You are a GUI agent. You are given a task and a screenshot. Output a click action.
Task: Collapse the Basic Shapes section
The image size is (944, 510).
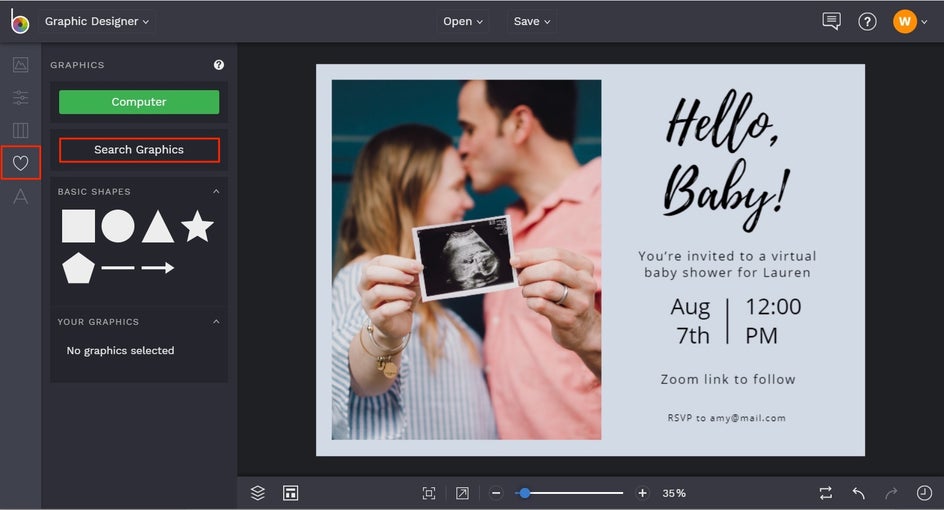coord(216,192)
